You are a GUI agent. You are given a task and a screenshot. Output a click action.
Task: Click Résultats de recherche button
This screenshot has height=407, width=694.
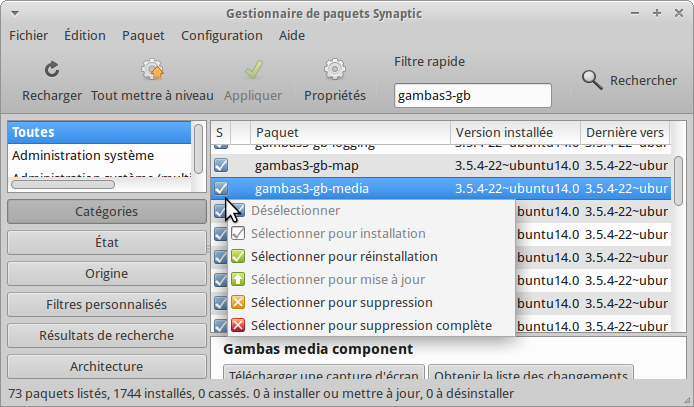(107, 335)
